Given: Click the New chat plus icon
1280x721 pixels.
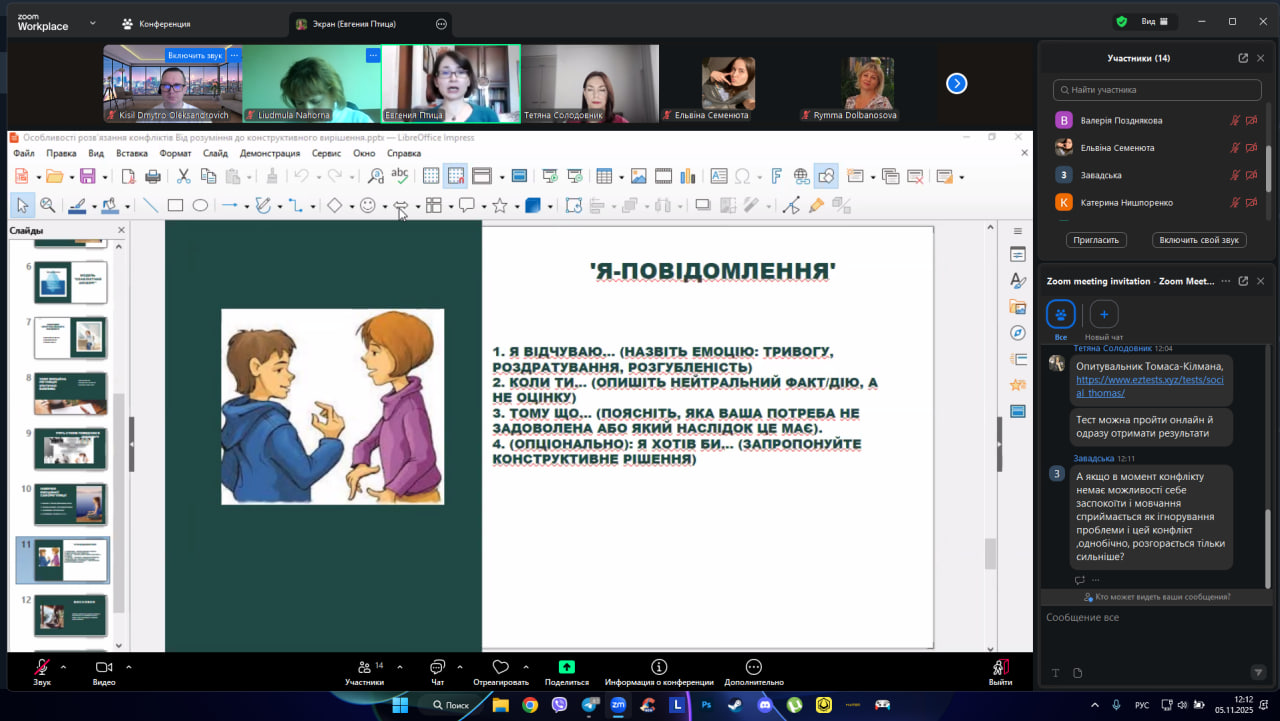Looking at the screenshot, I should click(1104, 314).
